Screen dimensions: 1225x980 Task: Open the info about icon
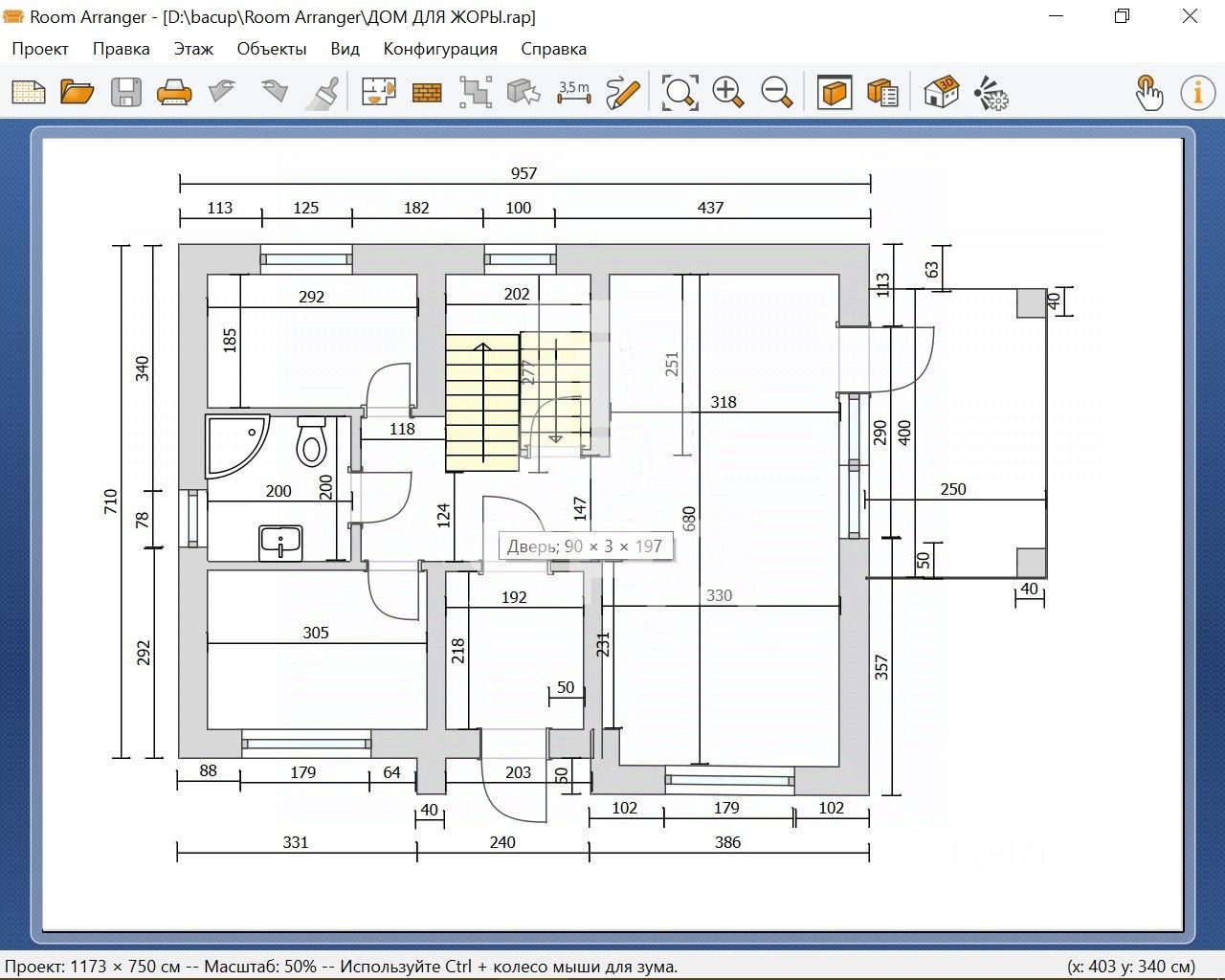[1197, 93]
